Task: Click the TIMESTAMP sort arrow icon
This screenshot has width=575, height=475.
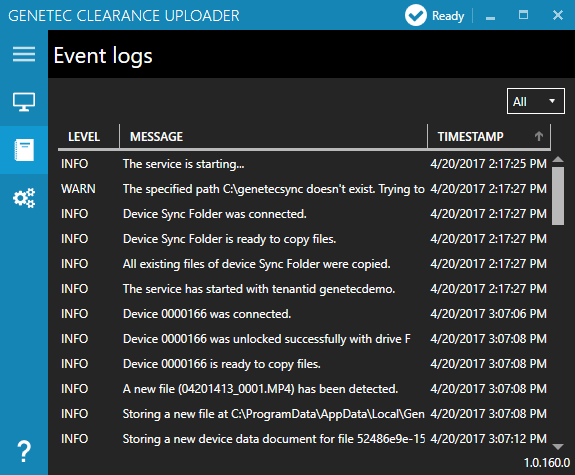Action: (x=539, y=136)
